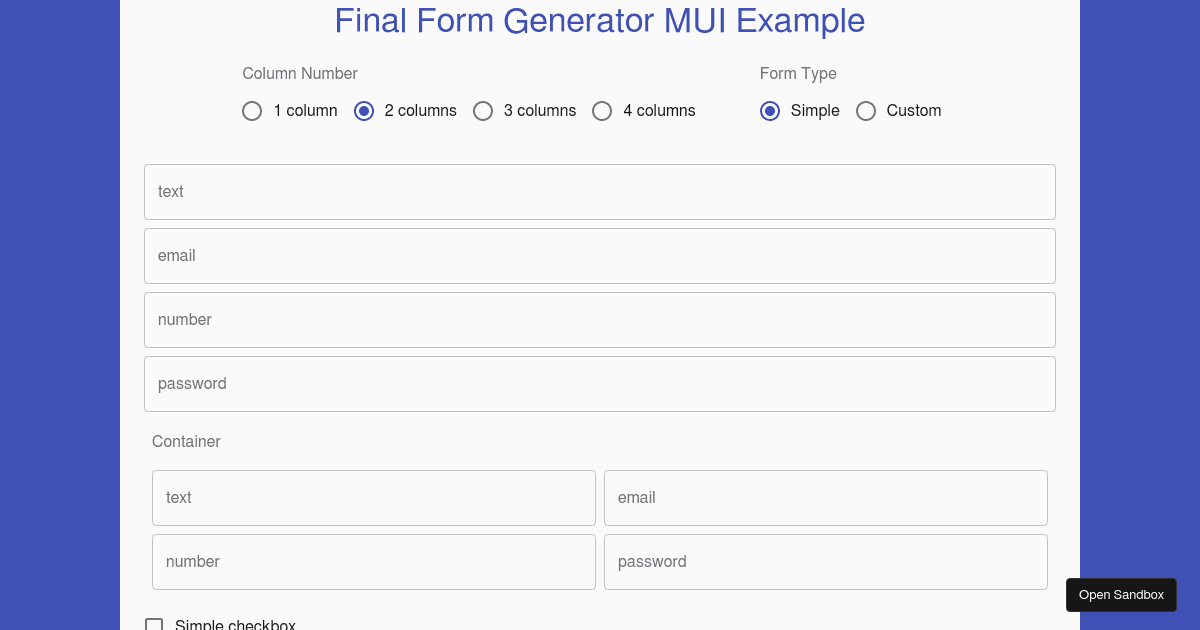Click the Column Number heading
This screenshot has height=630, width=1200.
[x=299, y=73]
